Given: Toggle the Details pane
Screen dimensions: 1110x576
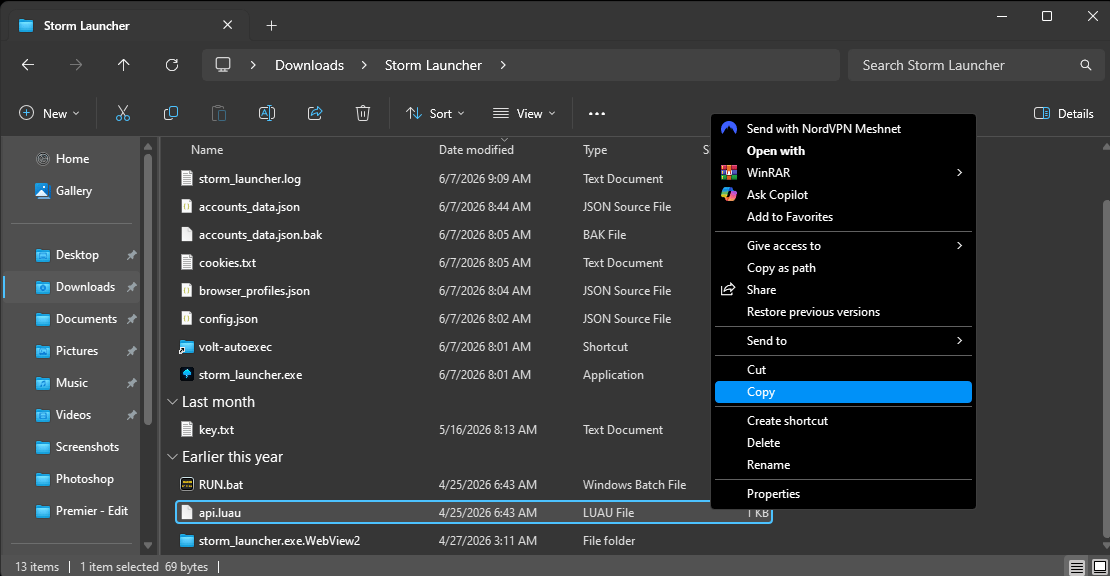Looking at the screenshot, I should point(1063,113).
